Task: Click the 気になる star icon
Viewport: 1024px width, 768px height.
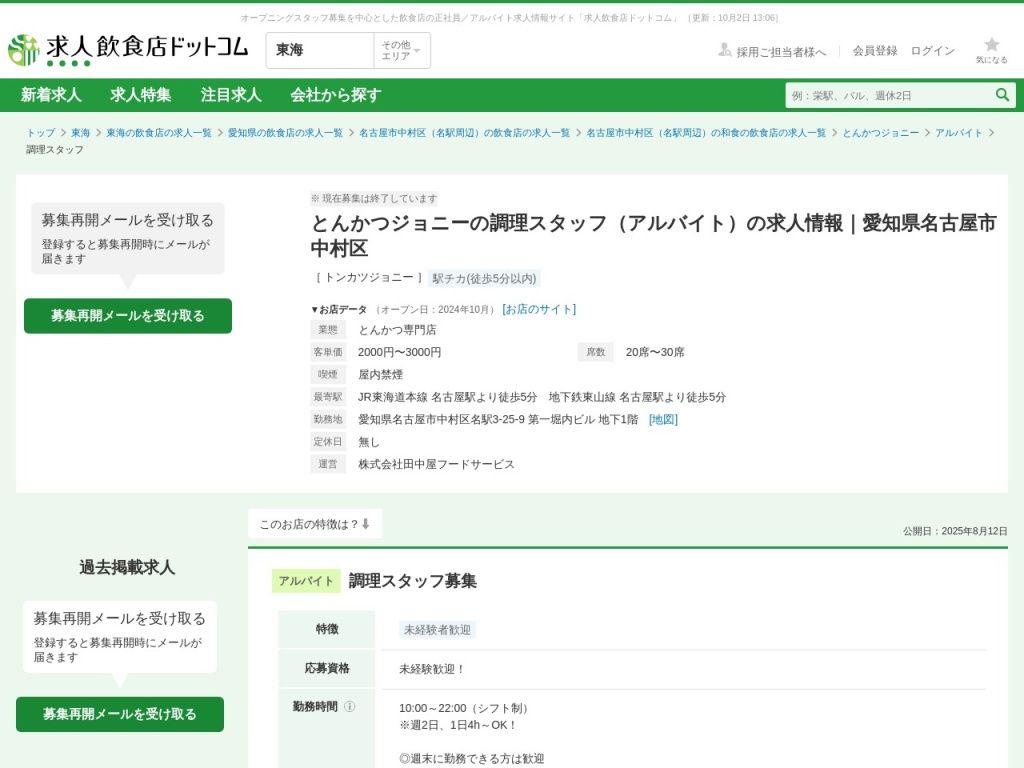Action: click(x=991, y=45)
